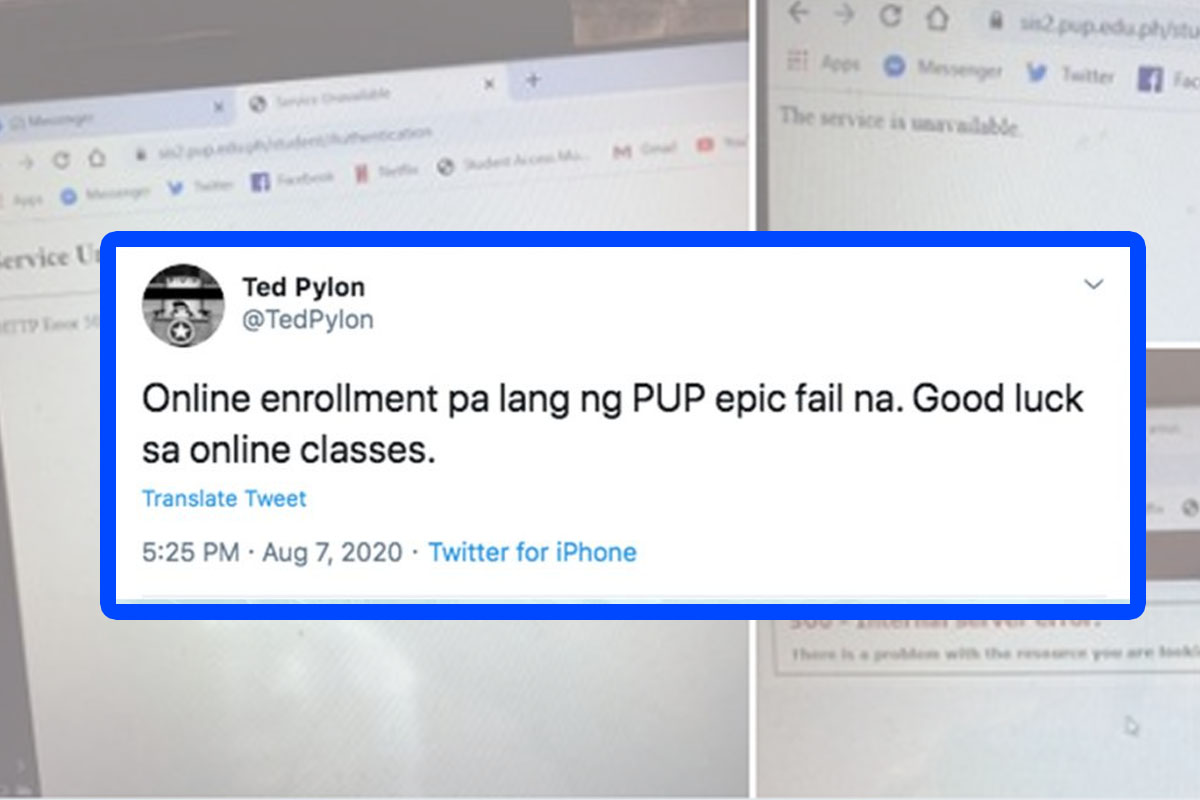Click the reload icon in right browser
Screen dimensions: 1200x800
[890, 16]
